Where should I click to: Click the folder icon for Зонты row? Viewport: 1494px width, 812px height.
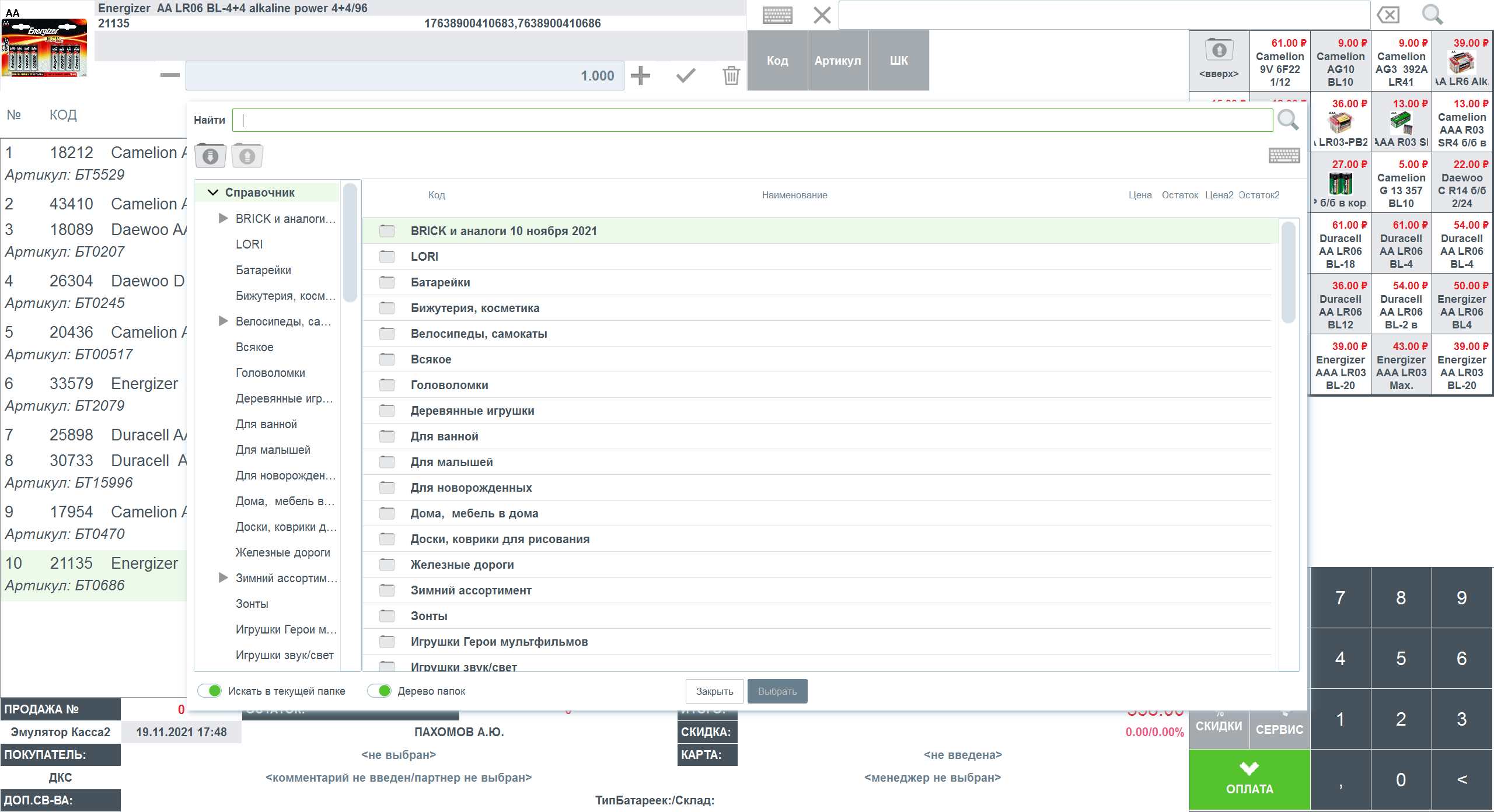386,616
